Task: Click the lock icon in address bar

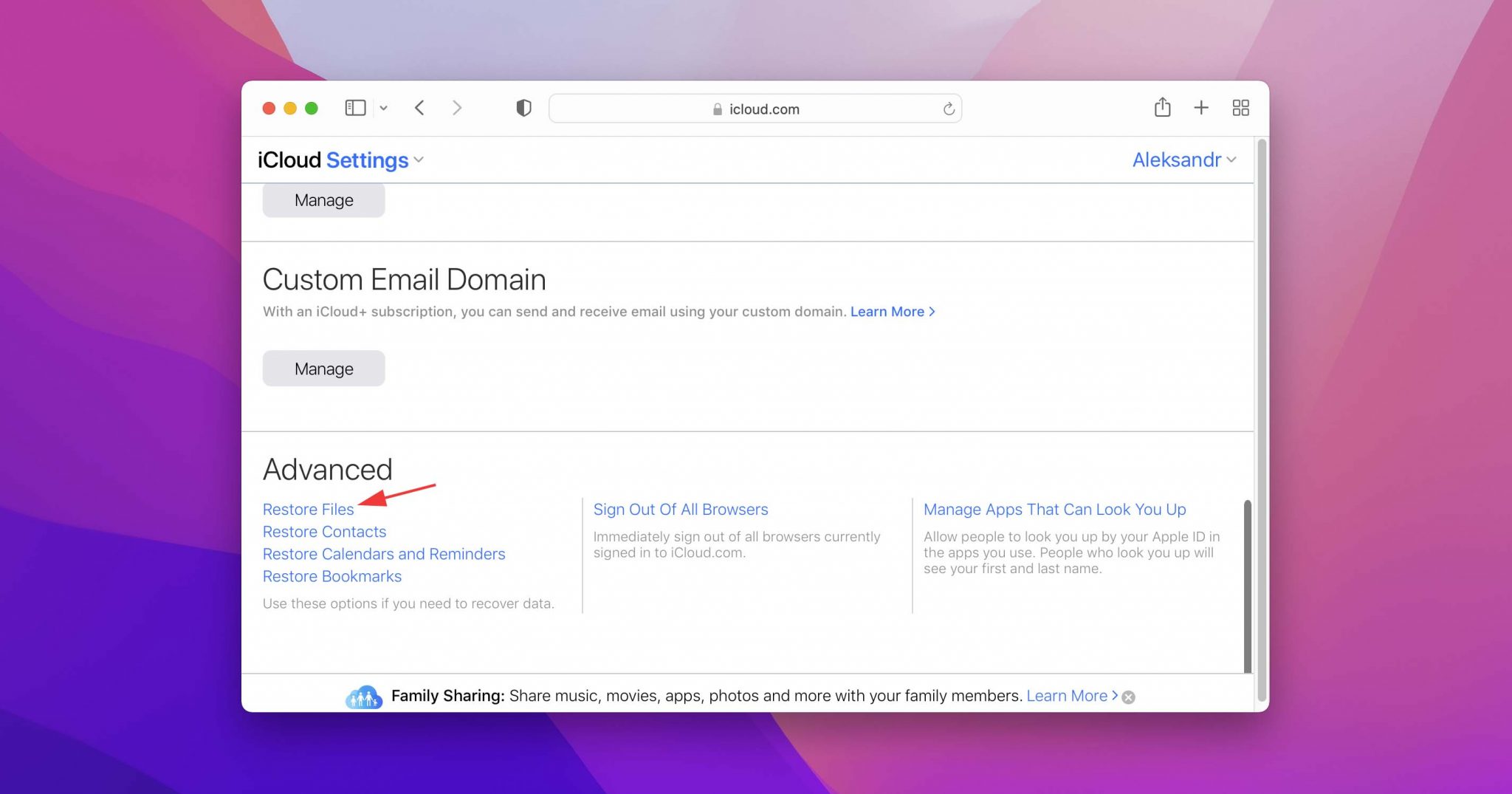Action: click(x=717, y=109)
